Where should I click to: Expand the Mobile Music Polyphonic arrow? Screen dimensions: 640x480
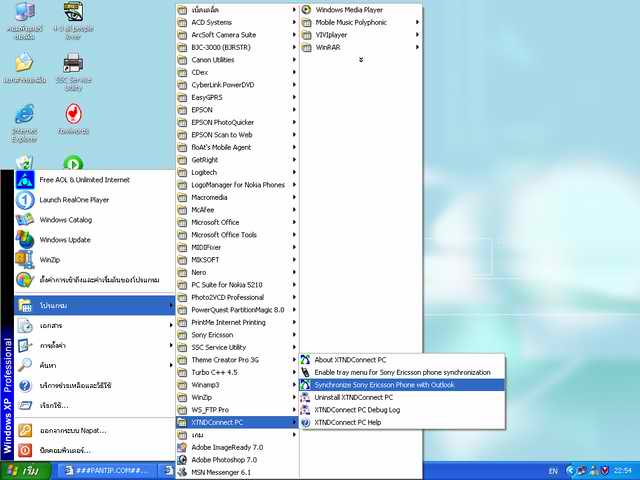click(417, 22)
